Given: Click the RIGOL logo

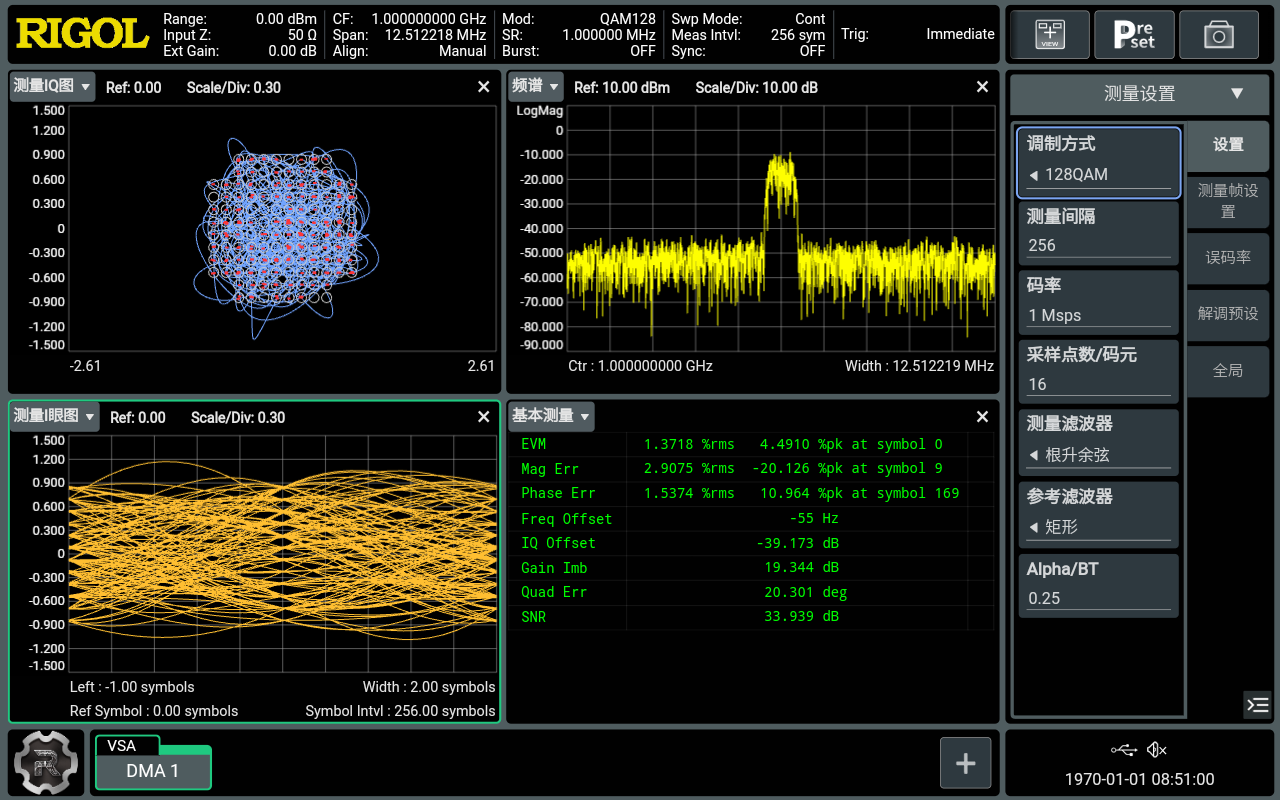Looking at the screenshot, I should pyautogui.click(x=82, y=33).
